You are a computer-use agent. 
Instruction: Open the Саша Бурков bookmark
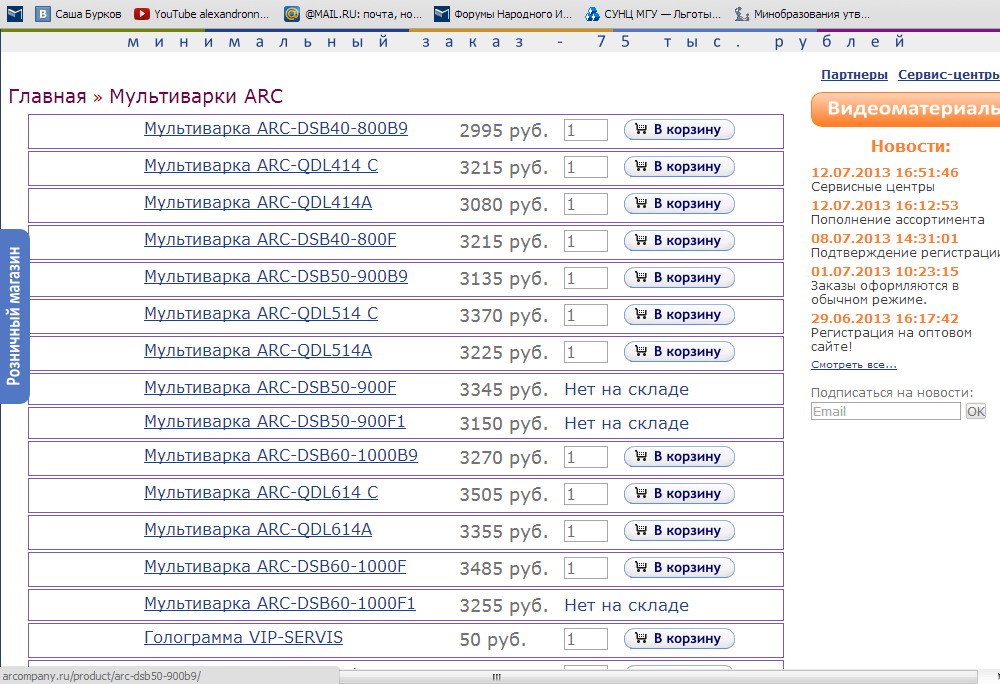[78, 13]
